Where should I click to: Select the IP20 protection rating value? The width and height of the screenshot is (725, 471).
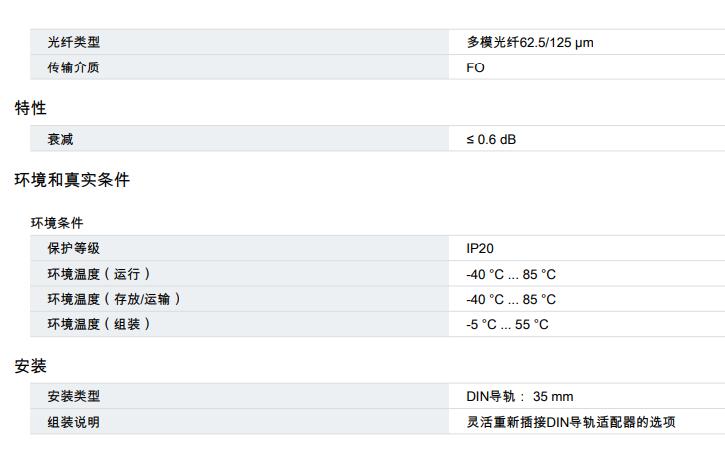[480, 248]
